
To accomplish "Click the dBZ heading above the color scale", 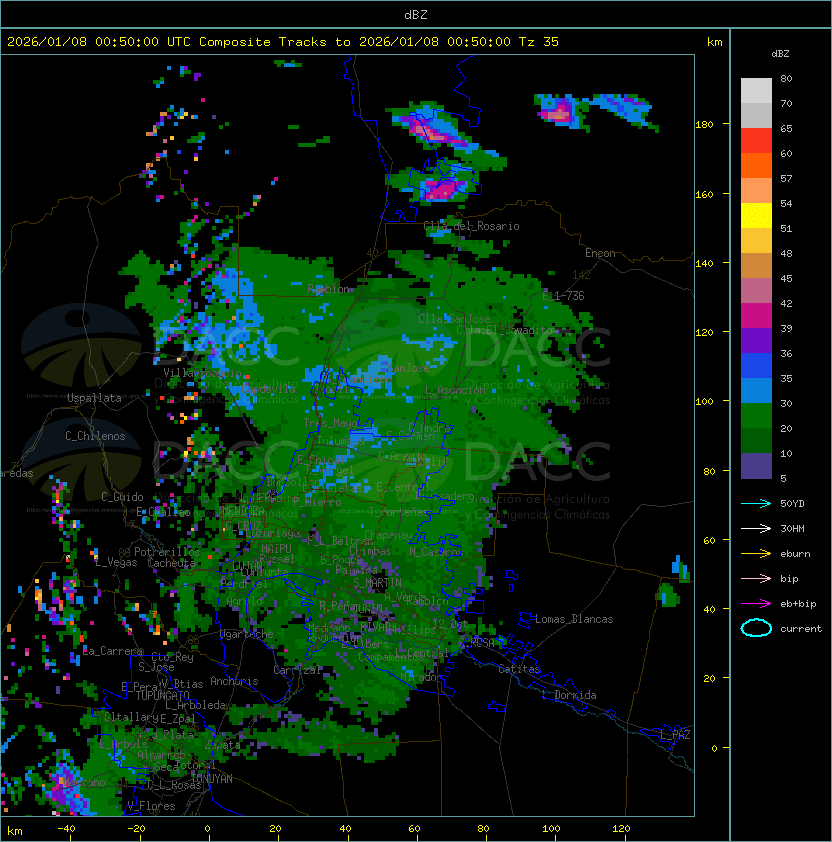I will pos(780,54).
